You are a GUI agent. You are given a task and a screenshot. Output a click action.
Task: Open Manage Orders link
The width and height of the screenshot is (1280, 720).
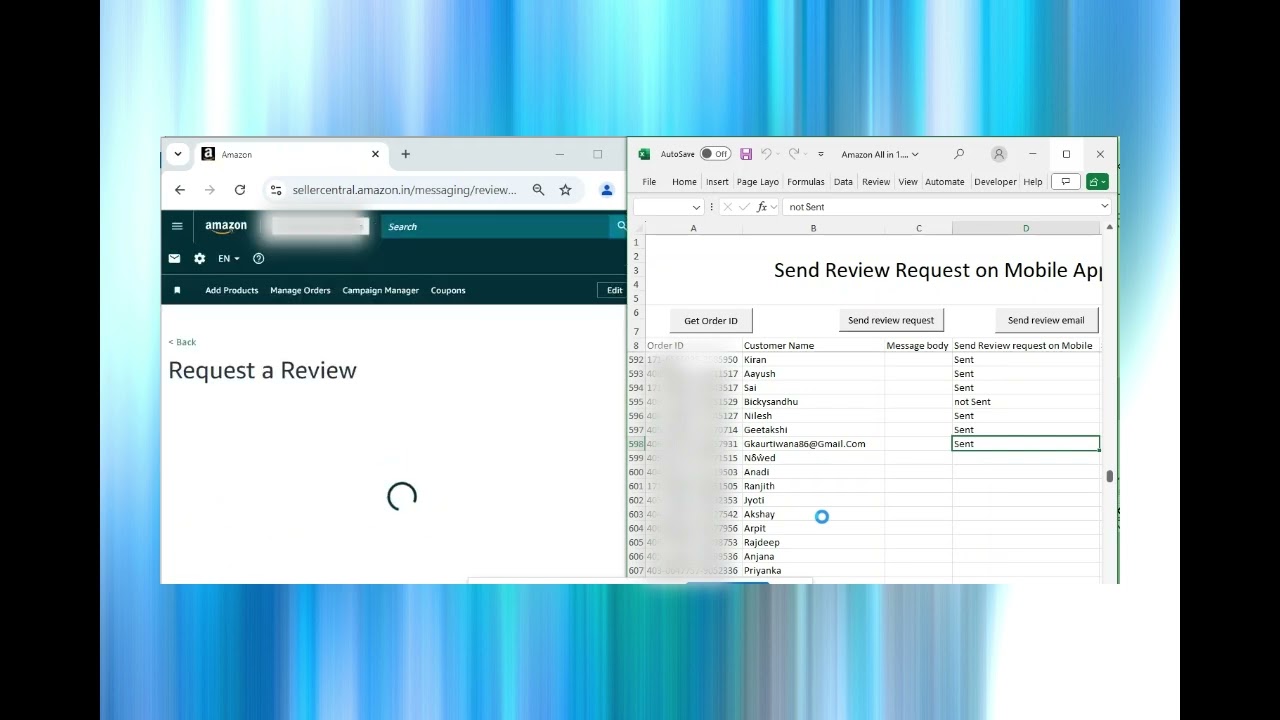tap(300, 290)
